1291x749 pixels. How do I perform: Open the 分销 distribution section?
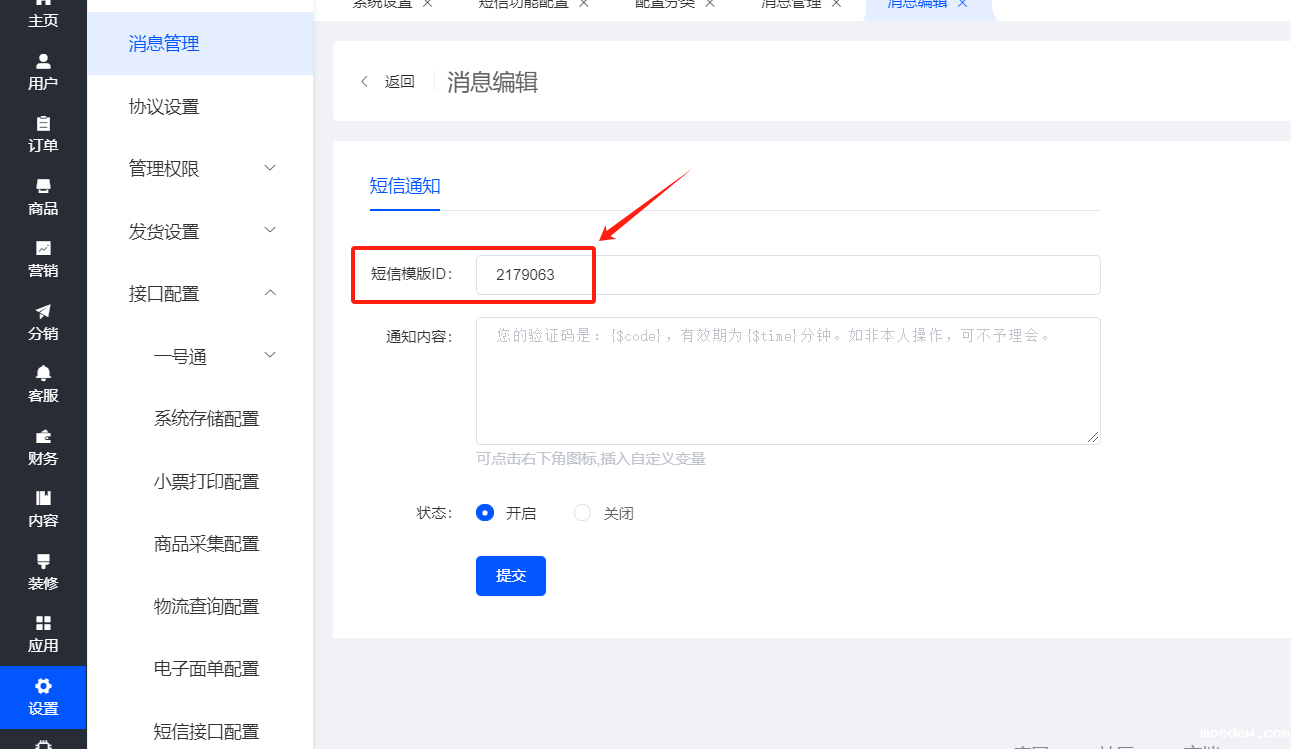(43, 322)
